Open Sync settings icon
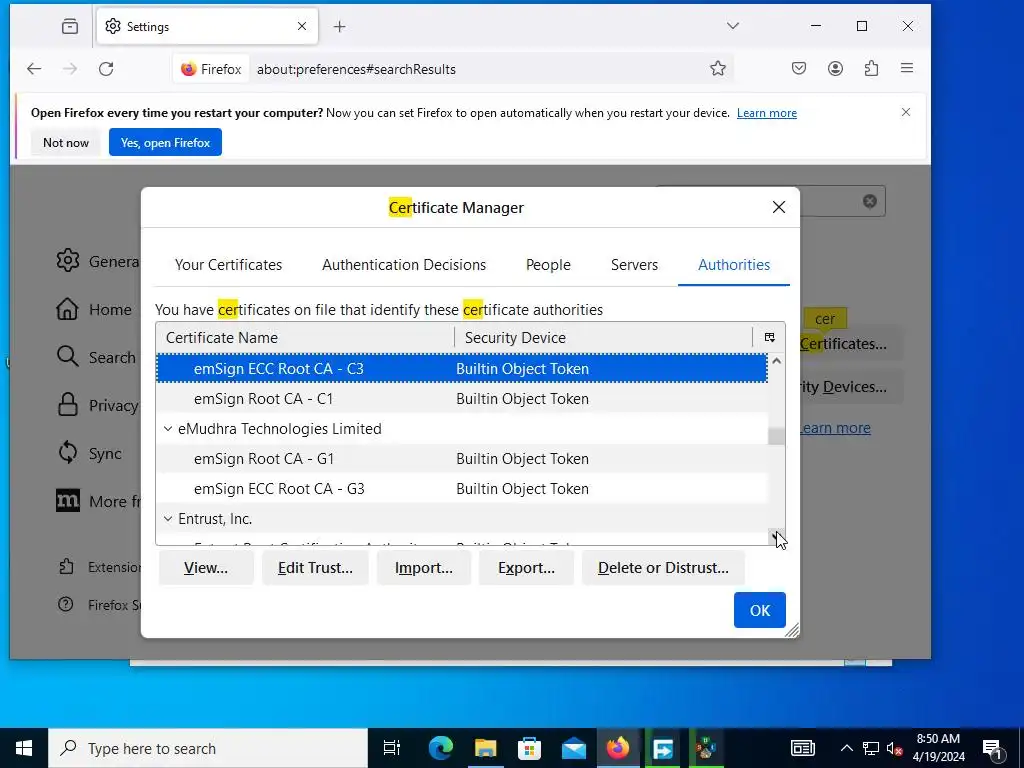This screenshot has height=768, width=1024. point(67,453)
